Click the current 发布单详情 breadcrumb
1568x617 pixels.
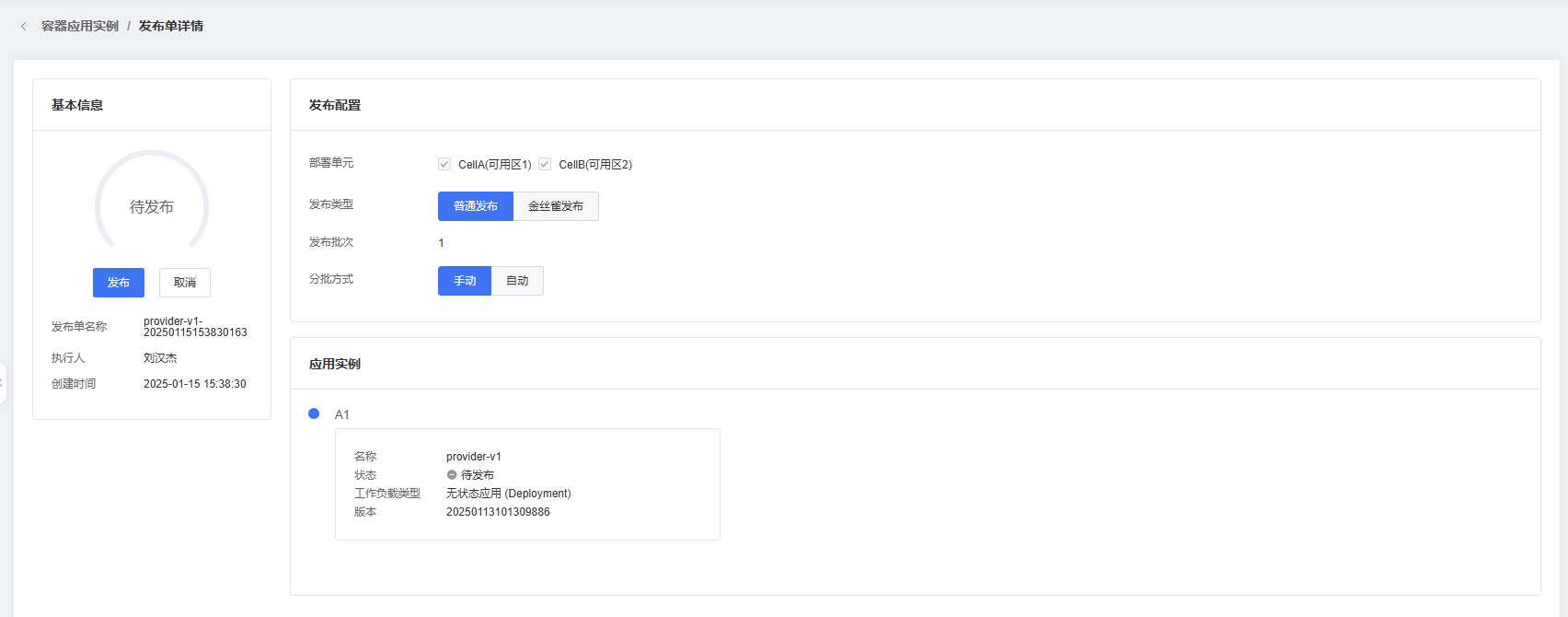pyautogui.click(x=171, y=27)
